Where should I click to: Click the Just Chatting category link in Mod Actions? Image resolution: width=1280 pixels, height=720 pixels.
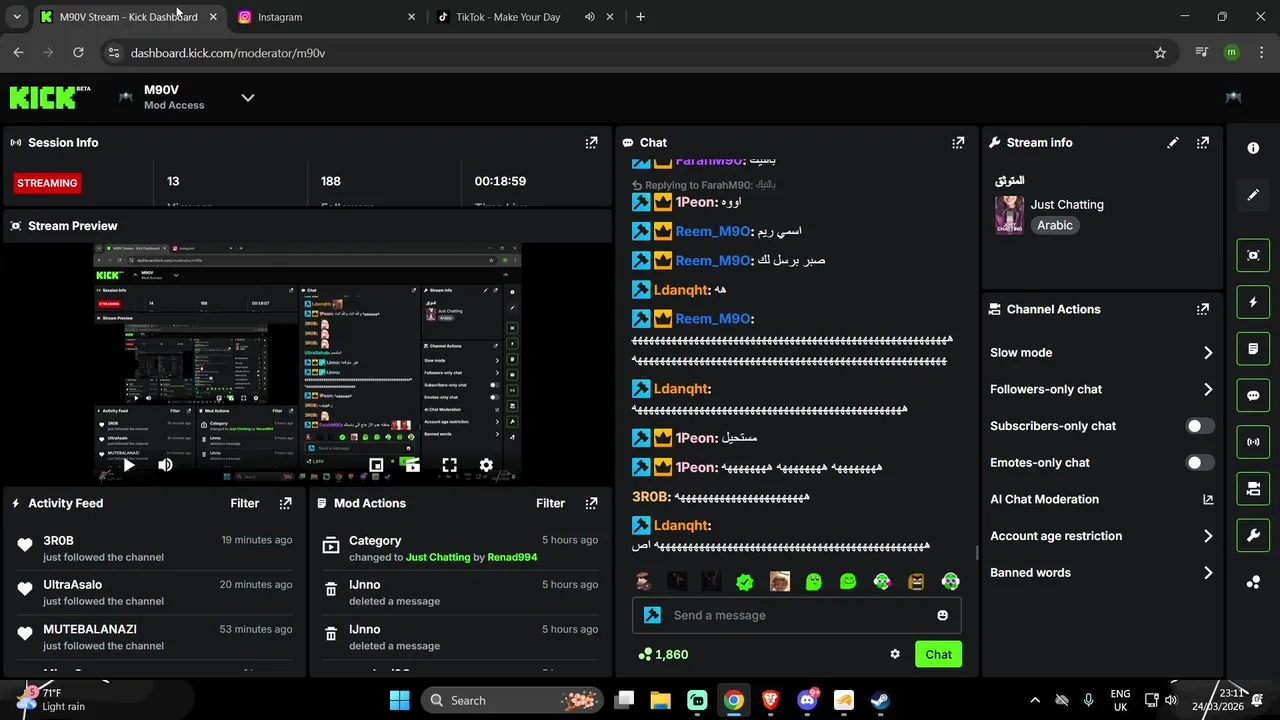438,558
